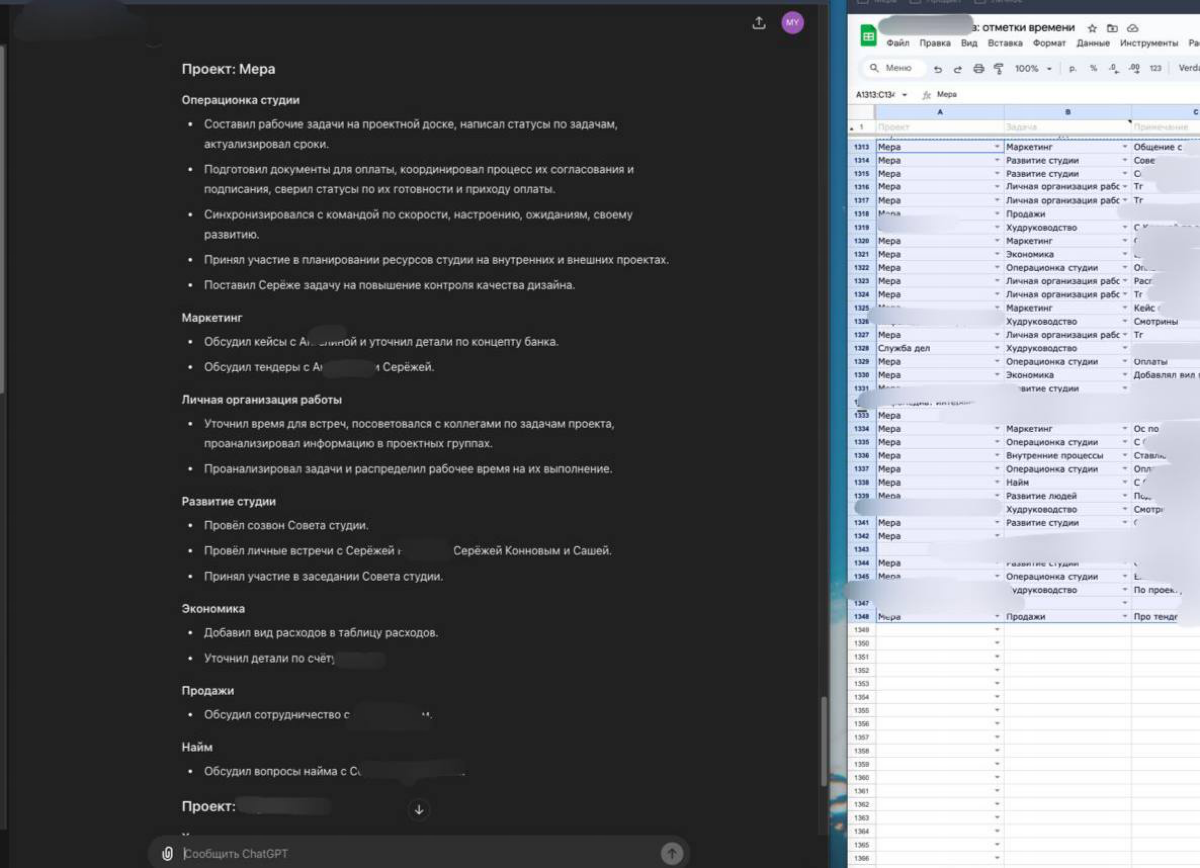1200x868 pixels.
Task: Open dropdown arrow in cell A1313
Action: (997, 147)
